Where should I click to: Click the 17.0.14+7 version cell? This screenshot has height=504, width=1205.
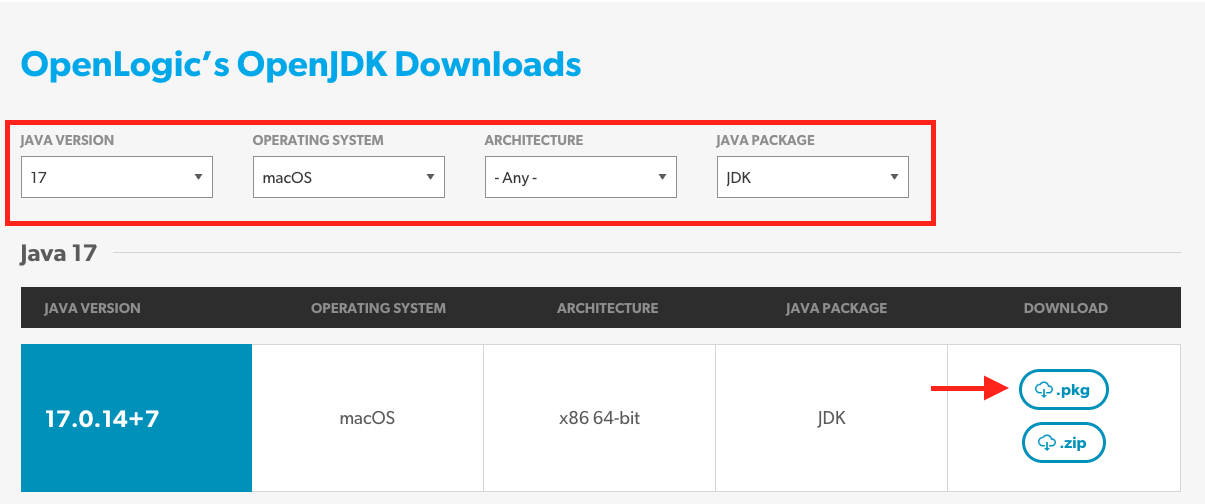coord(137,418)
